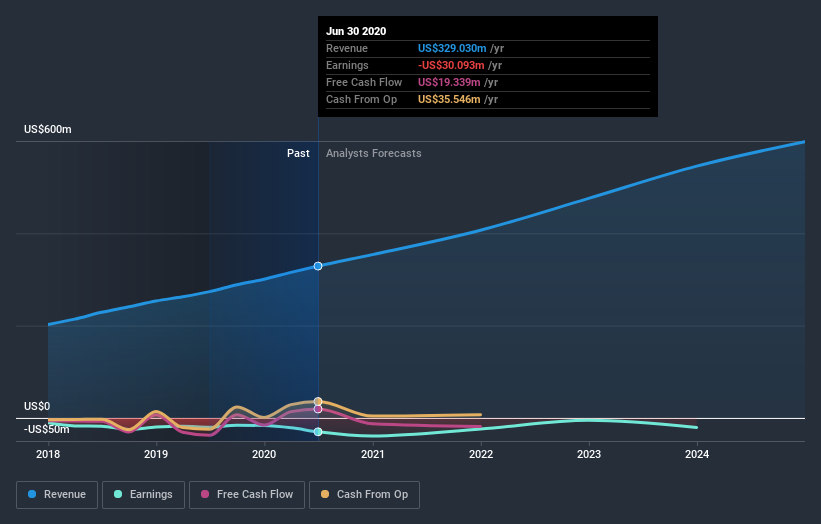
Task: Click the pink Free Cash Flow data marker
Action: (318, 409)
